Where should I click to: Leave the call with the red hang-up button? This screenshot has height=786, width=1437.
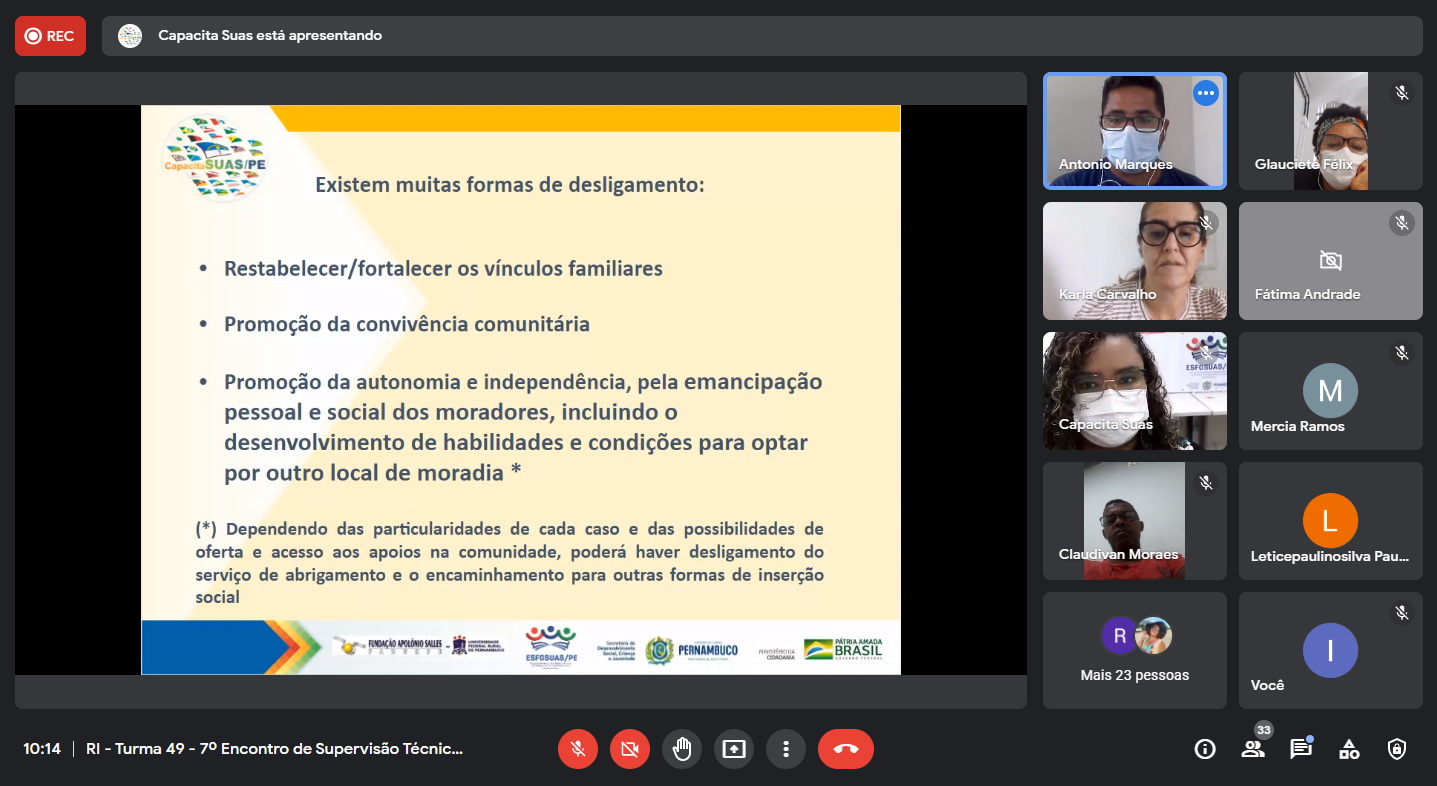tap(845, 749)
